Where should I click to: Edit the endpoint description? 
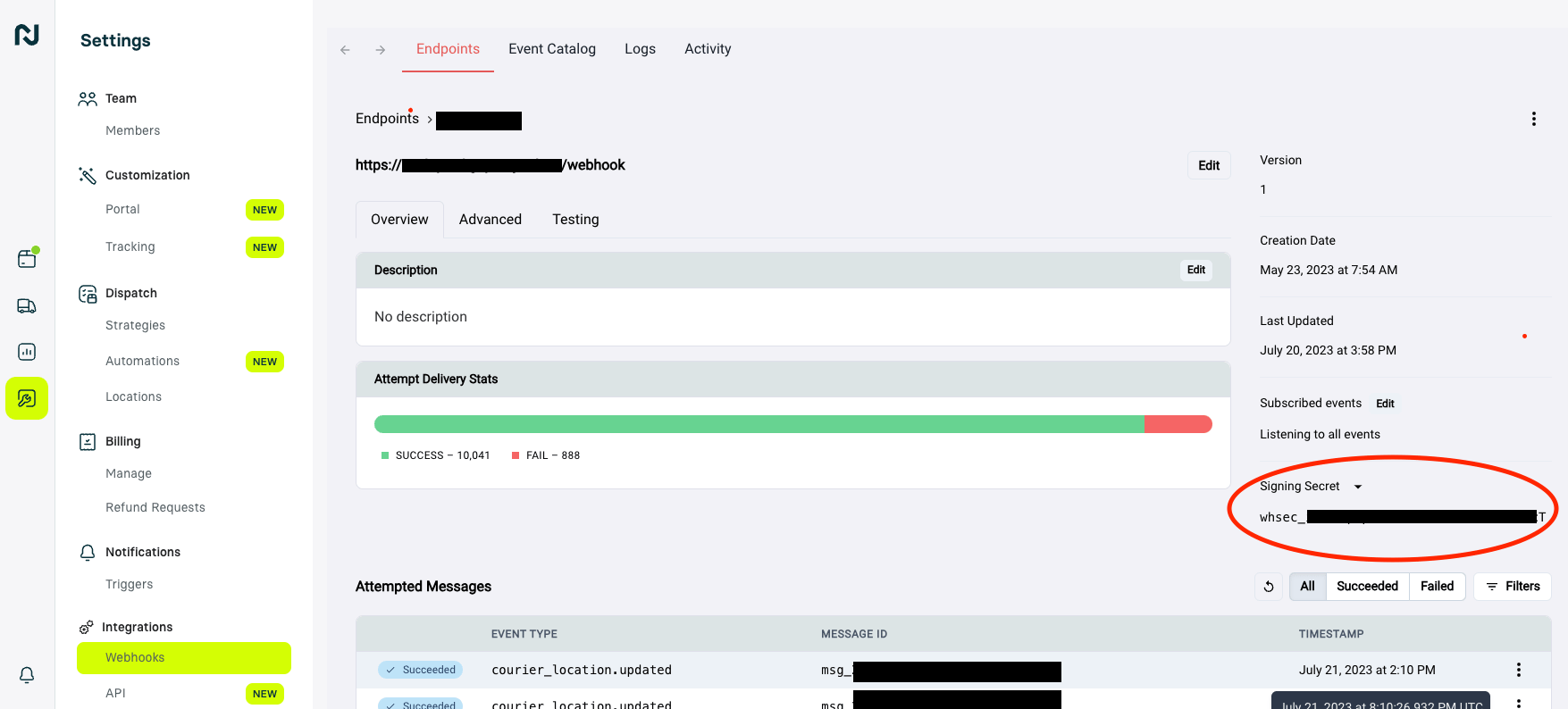point(1196,271)
